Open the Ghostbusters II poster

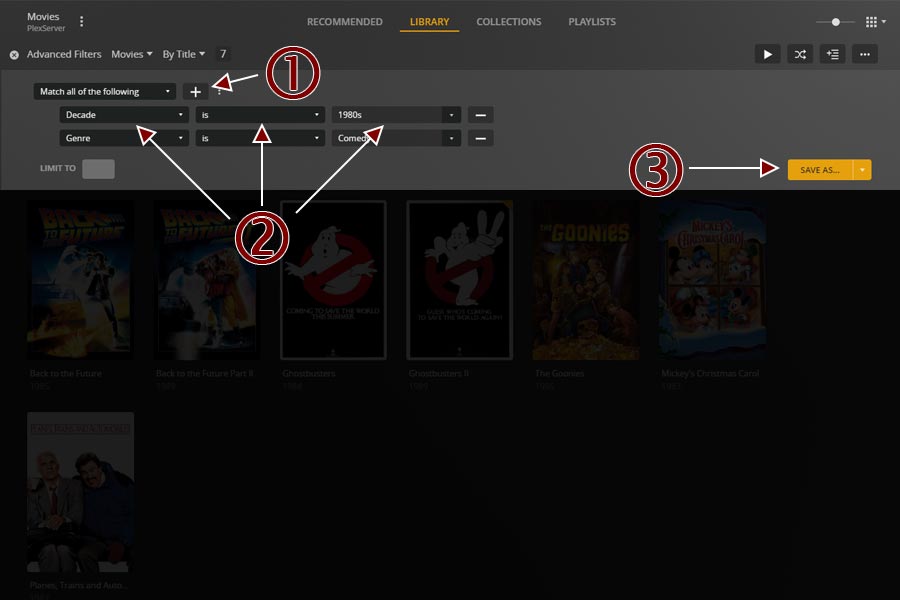point(459,280)
